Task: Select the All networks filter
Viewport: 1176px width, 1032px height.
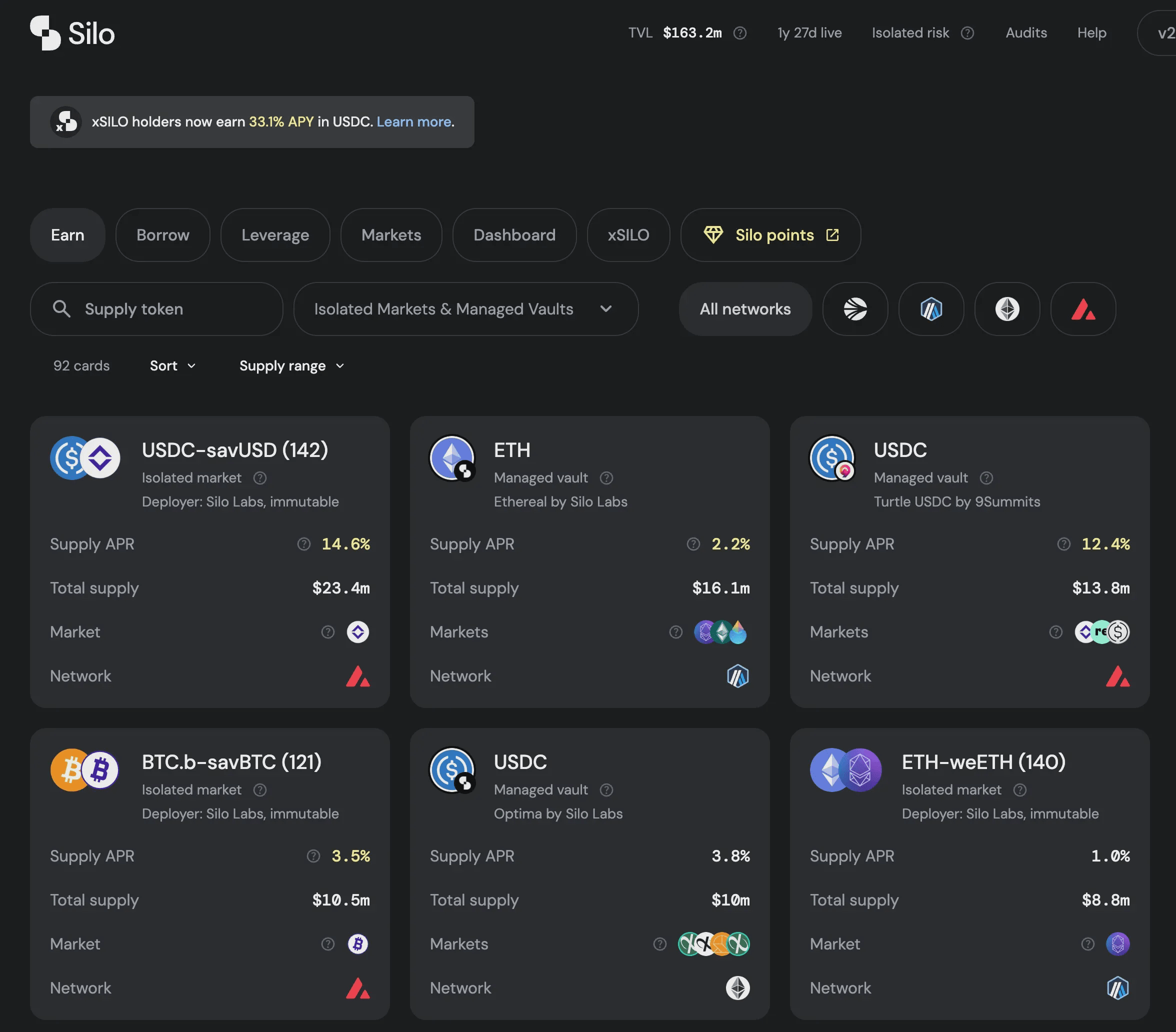Action: [745, 309]
